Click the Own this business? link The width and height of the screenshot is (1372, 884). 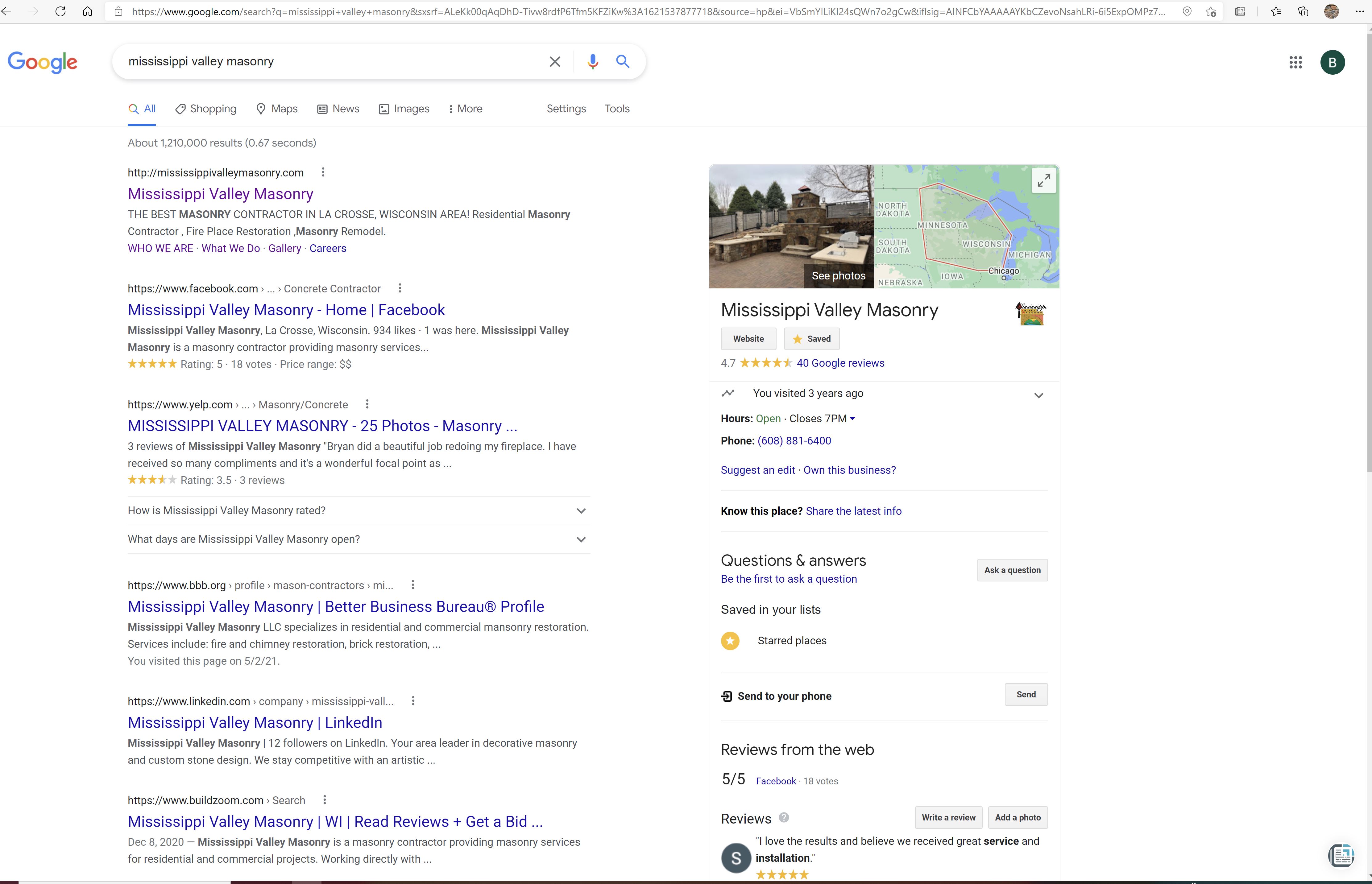(850, 470)
